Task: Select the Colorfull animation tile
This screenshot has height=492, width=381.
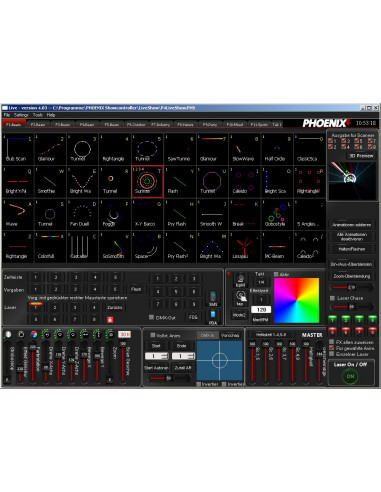Action: (50, 246)
